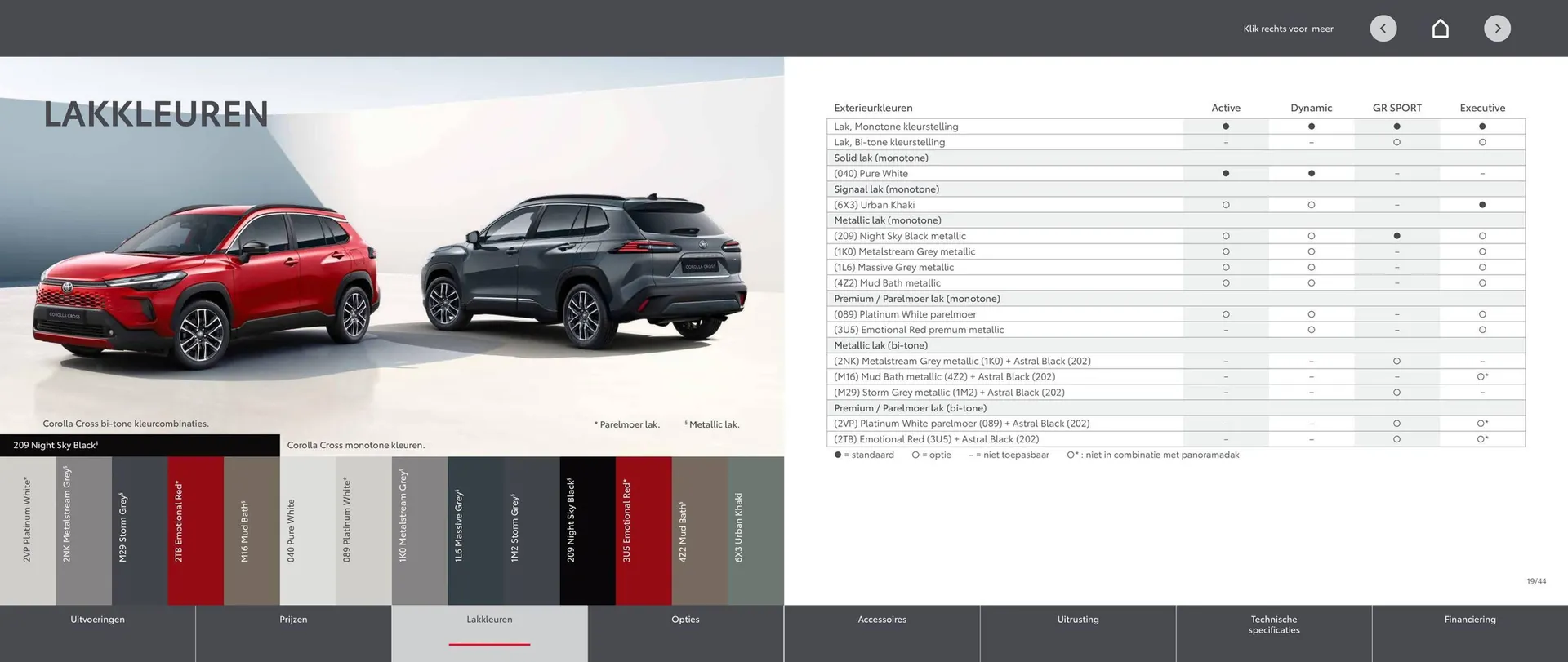Click the GR SPORT column header
1568x662 pixels.
coord(1397,108)
